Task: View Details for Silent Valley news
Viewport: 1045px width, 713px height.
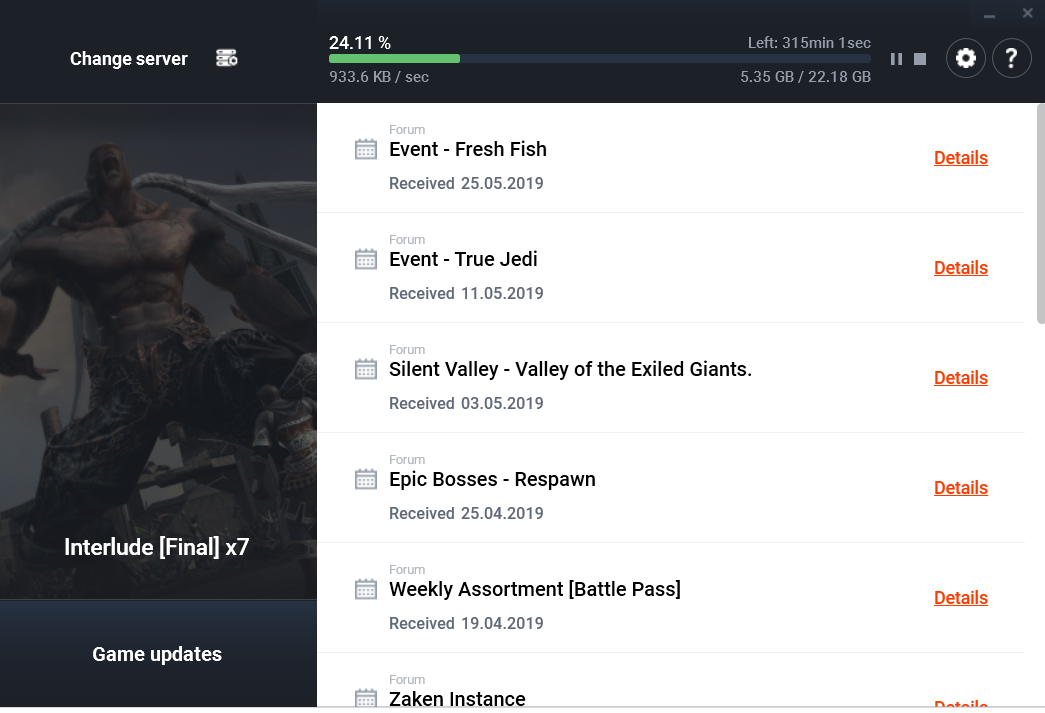Action: click(x=960, y=378)
